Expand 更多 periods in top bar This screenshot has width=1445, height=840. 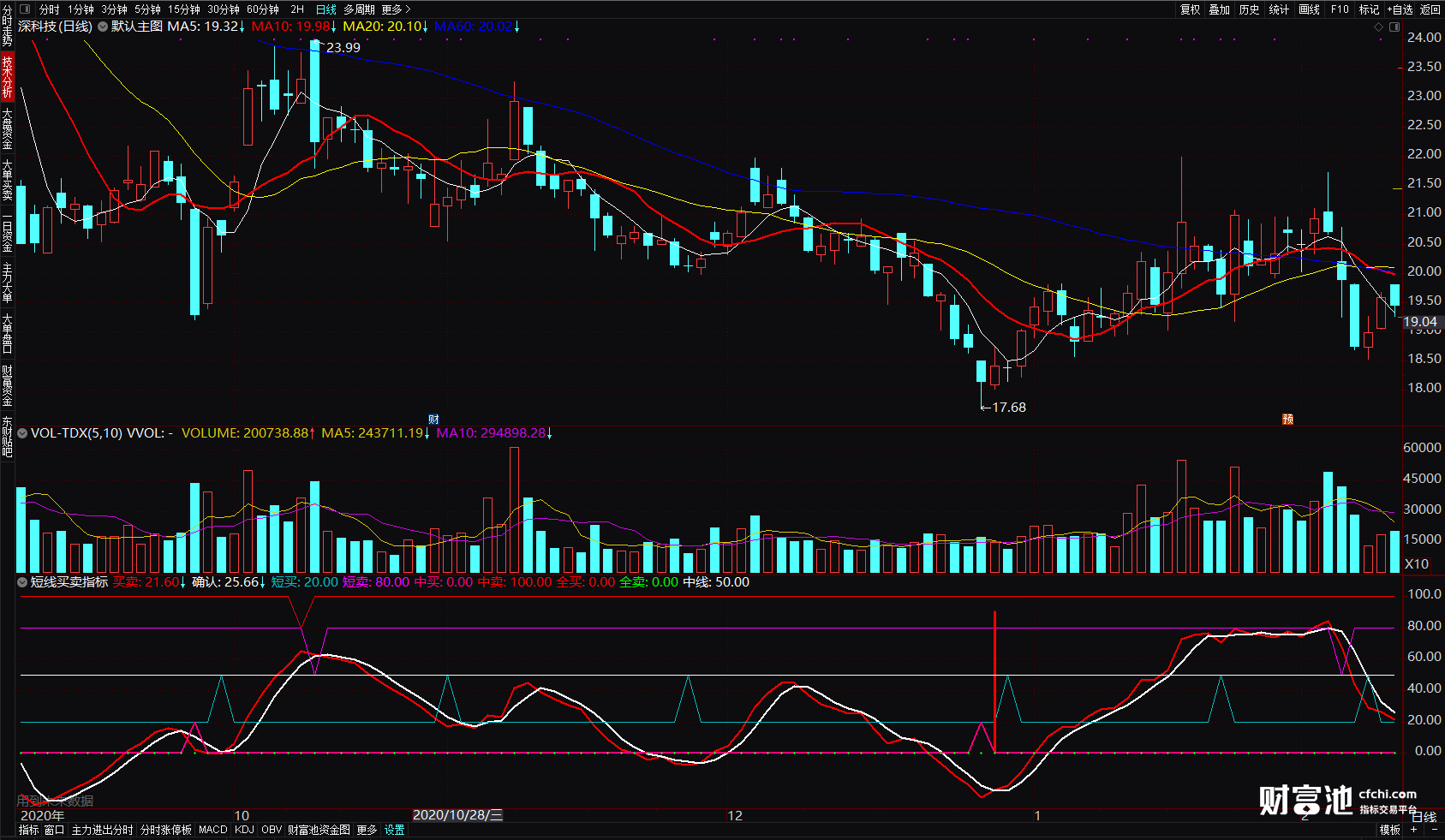tap(396, 9)
